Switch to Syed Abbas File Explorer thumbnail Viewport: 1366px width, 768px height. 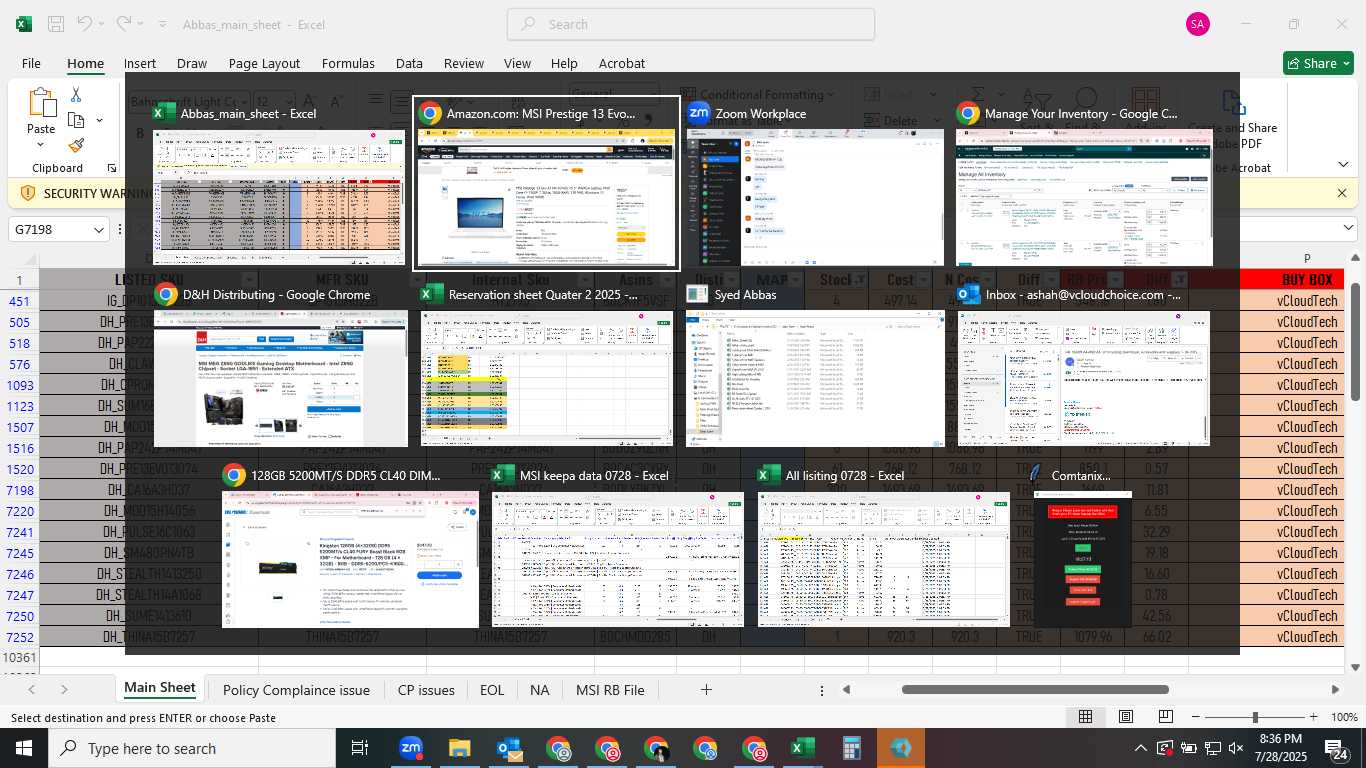815,364
